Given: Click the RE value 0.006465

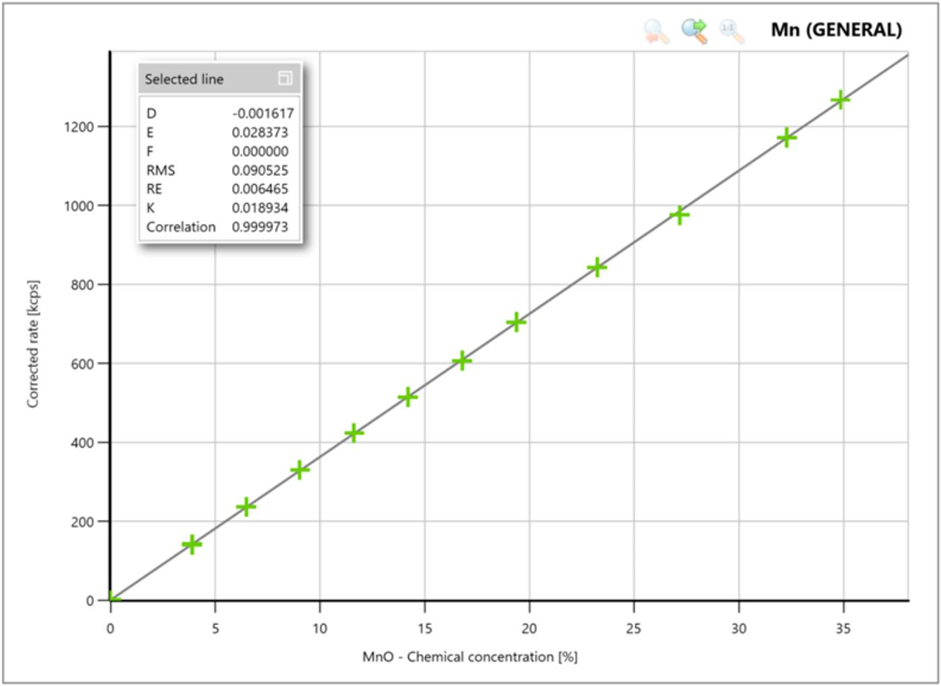Looking at the screenshot, I should [260, 189].
